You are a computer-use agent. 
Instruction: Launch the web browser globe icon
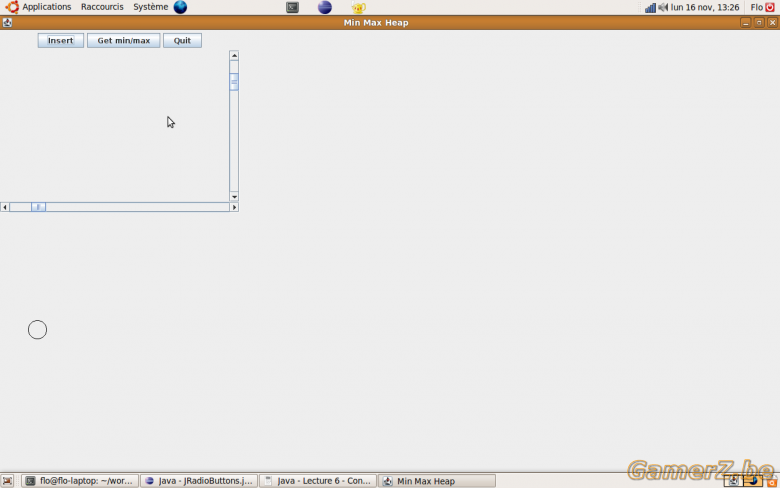click(180, 7)
